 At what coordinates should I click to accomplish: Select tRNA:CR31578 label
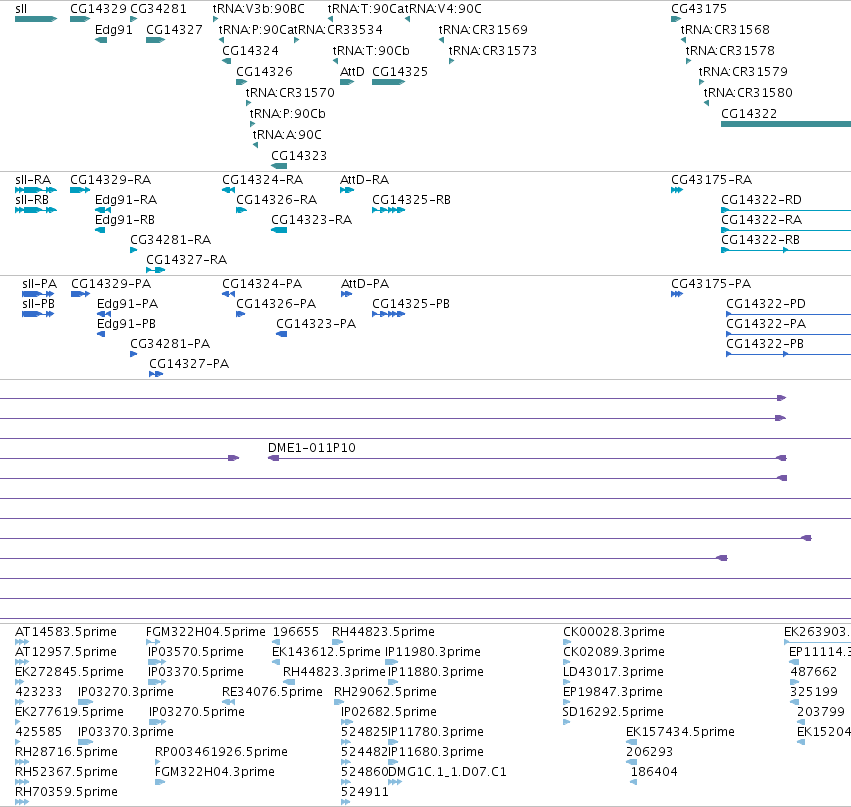pyautogui.click(x=731, y=50)
